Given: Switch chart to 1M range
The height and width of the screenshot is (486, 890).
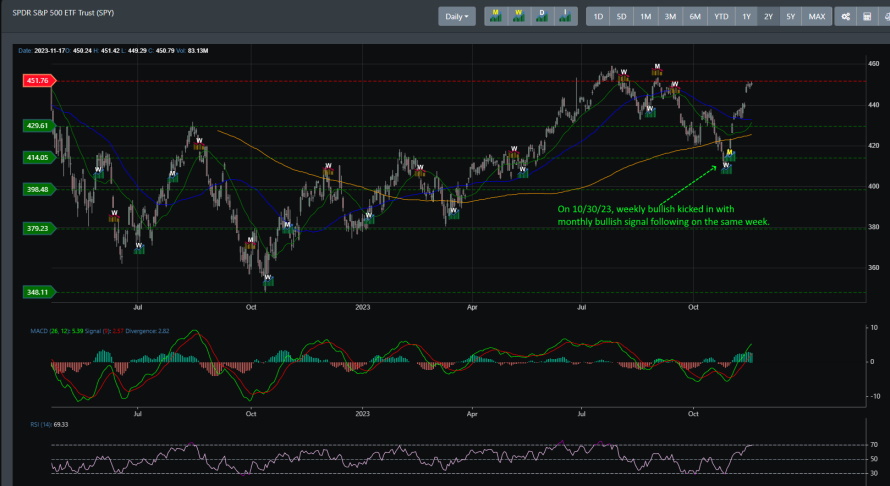Looking at the screenshot, I should 646,16.
